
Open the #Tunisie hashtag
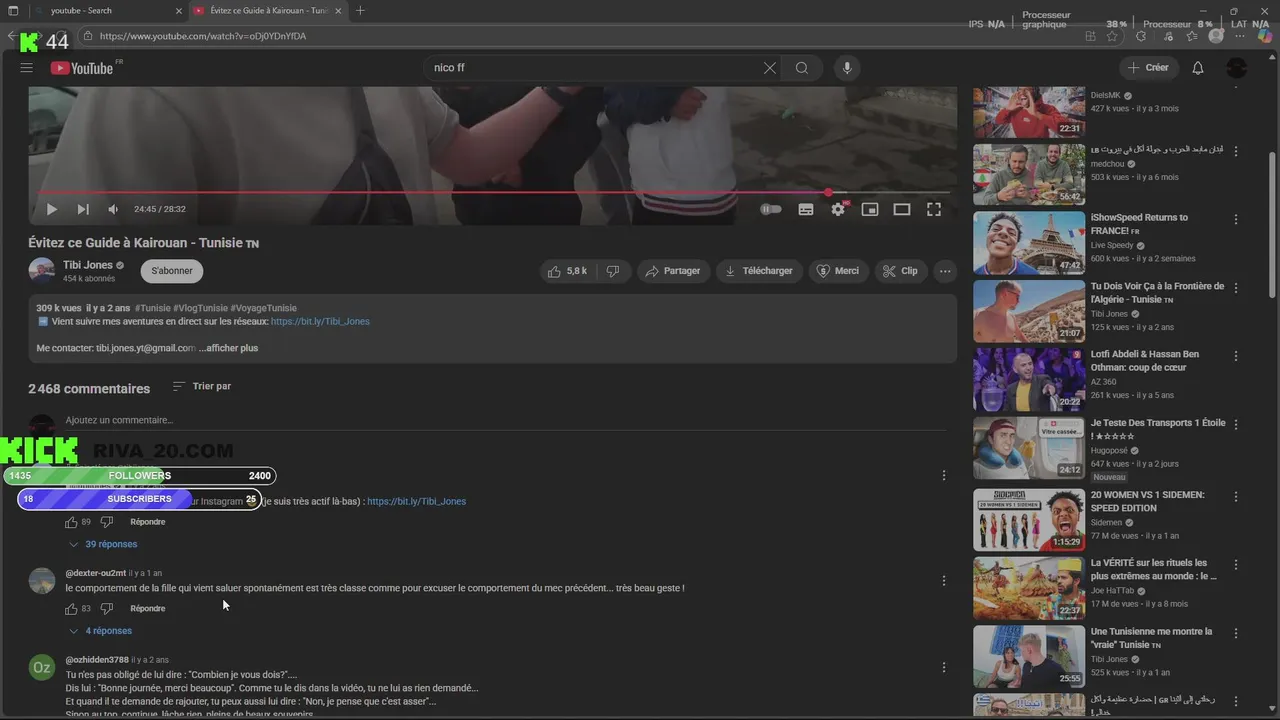(x=153, y=308)
